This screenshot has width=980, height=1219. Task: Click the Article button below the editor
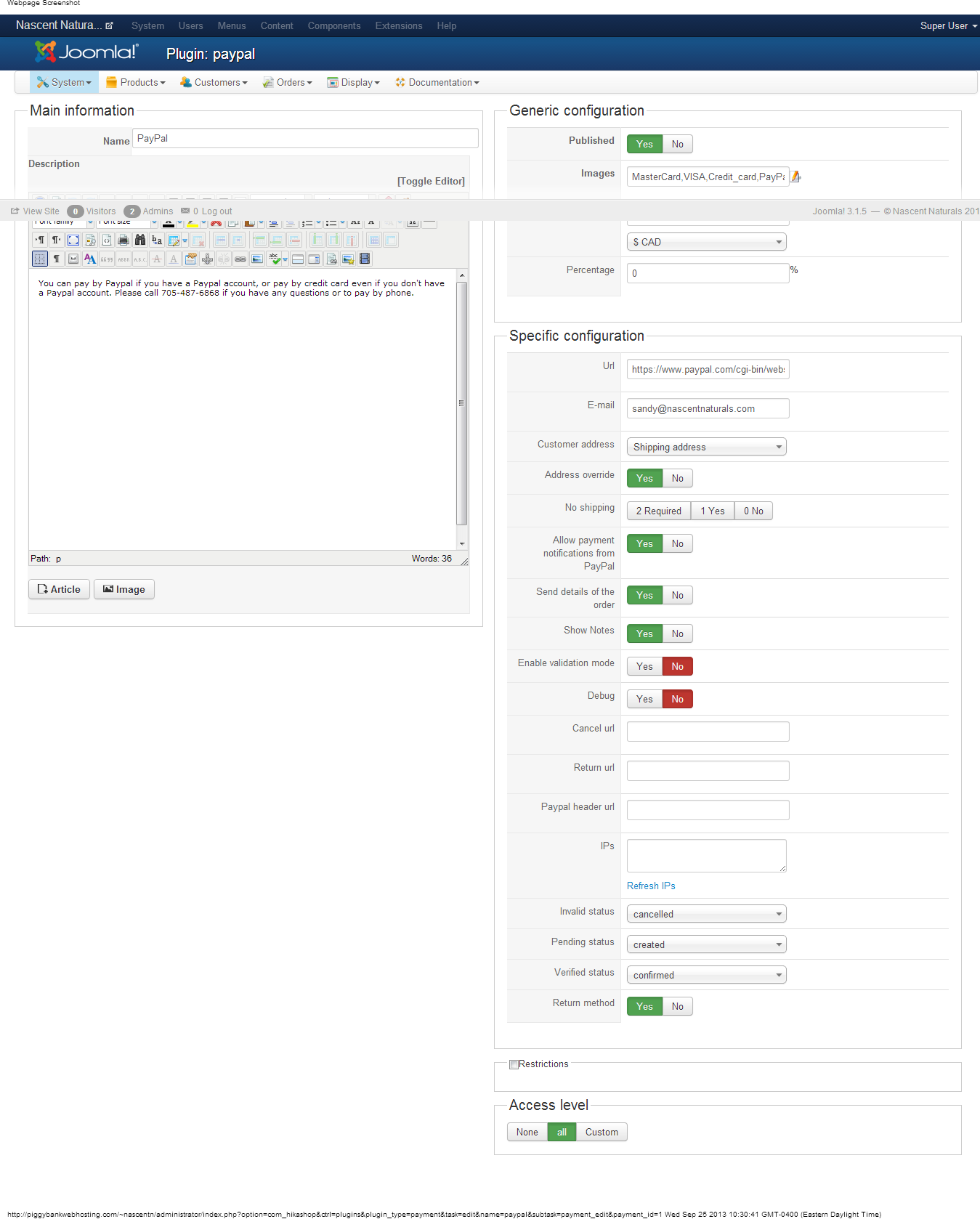coord(59,589)
